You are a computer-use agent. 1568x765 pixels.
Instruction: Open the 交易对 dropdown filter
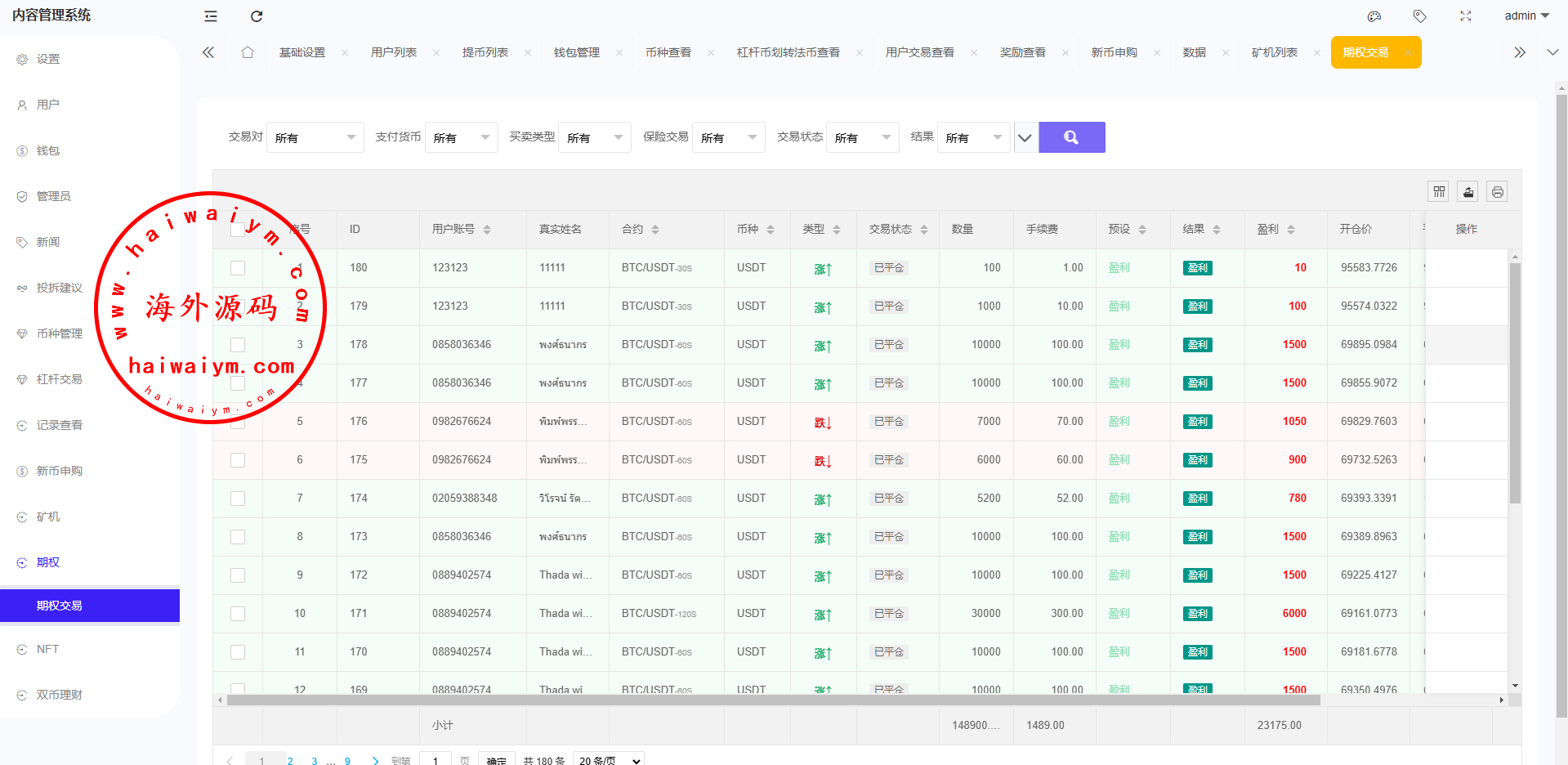(x=315, y=137)
